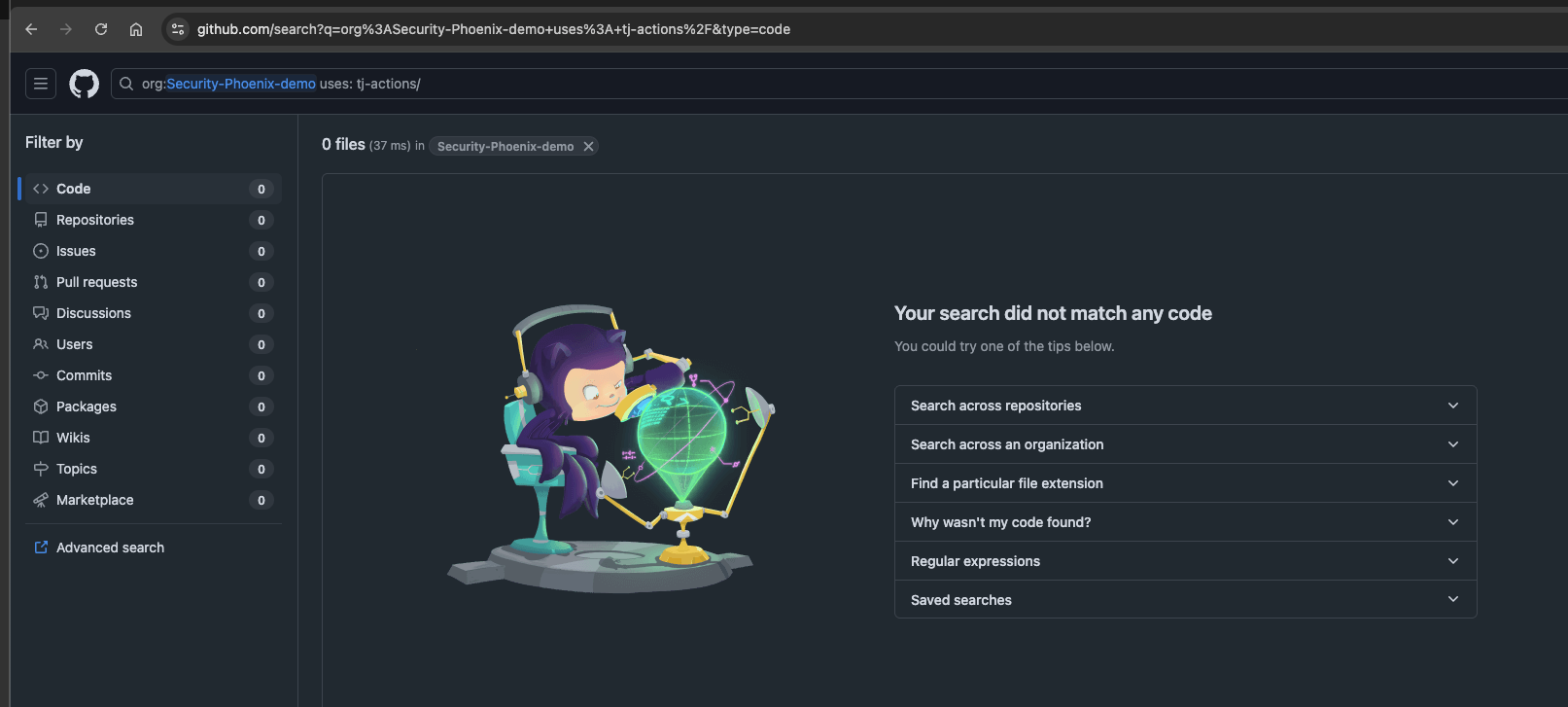Click the Marketplace filter icon
1568x707 pixels.
(x=40, y=500)
